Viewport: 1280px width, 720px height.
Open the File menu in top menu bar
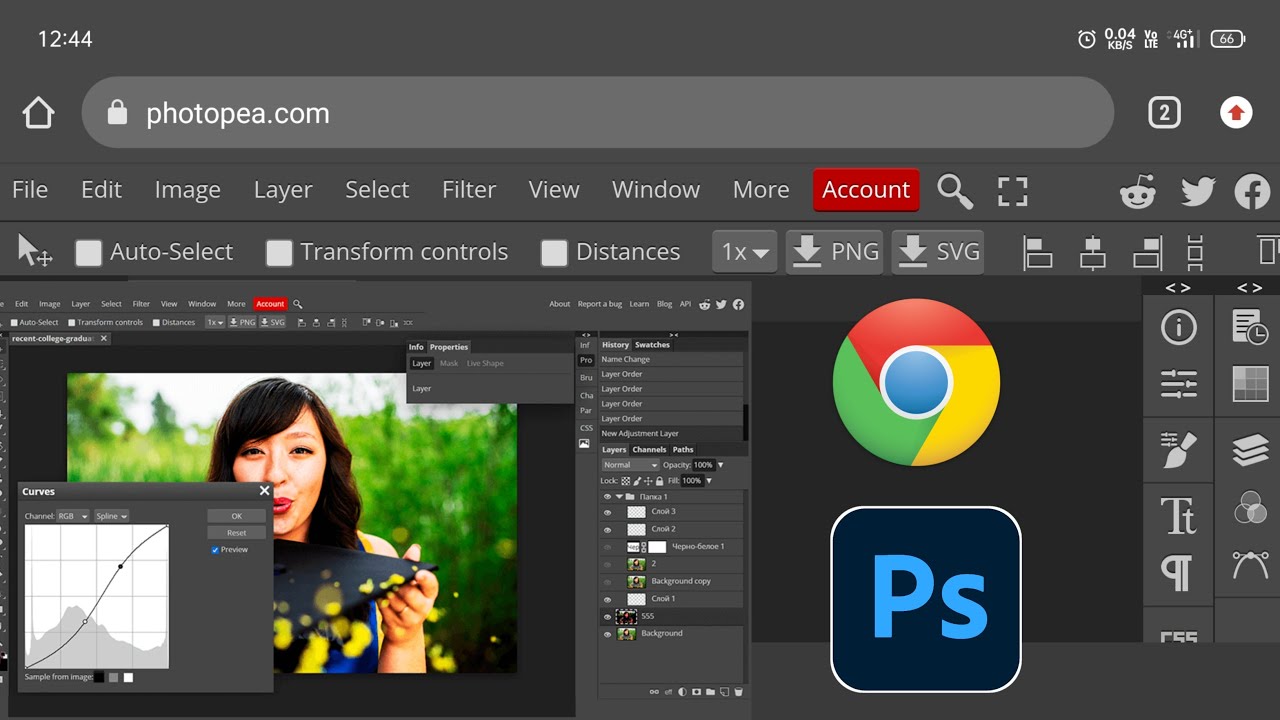point(30,190)
